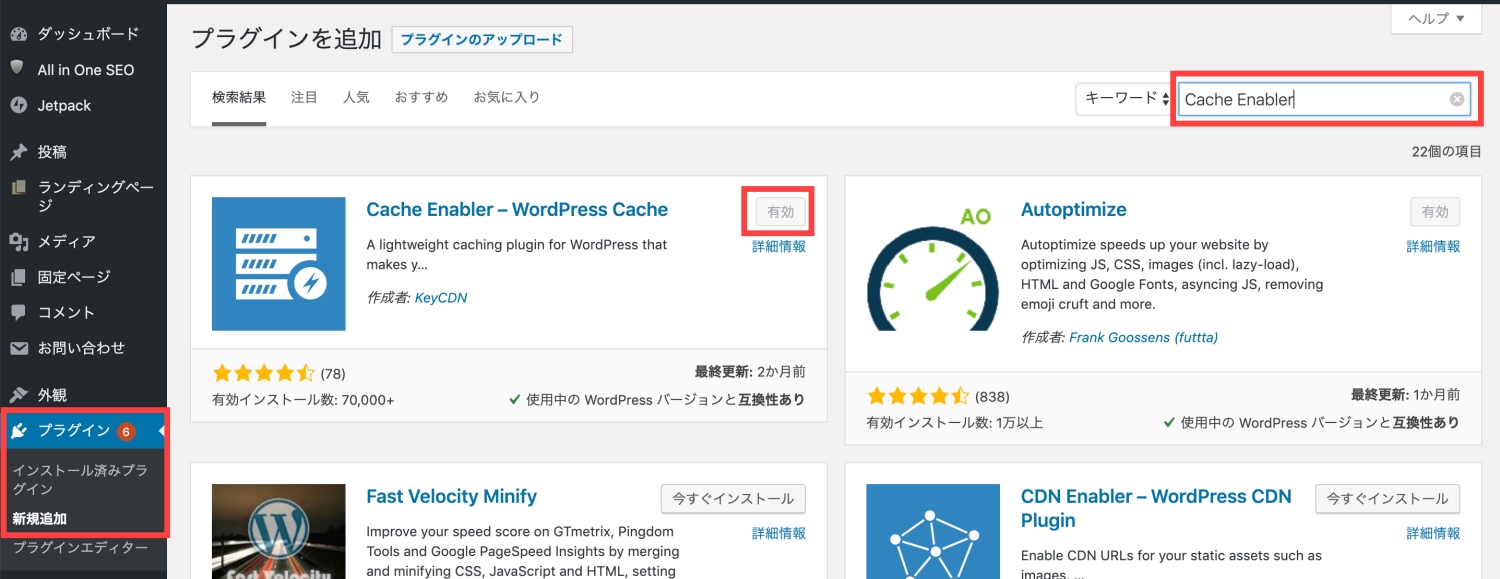Click 今すぐインストール for Fast Velocity Minify
The height and width of the screenshot is (579, 1500).
point(733,498)
